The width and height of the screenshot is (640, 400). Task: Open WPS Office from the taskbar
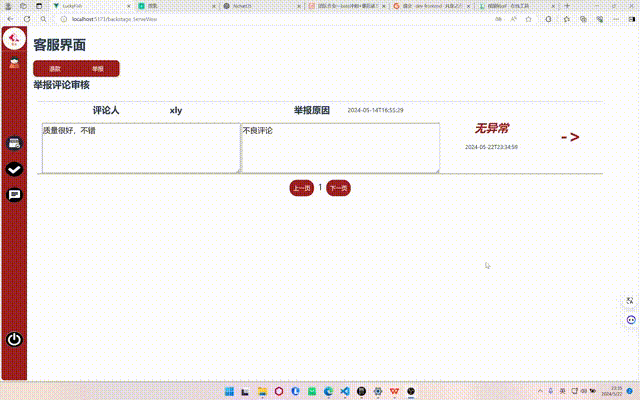394,391
